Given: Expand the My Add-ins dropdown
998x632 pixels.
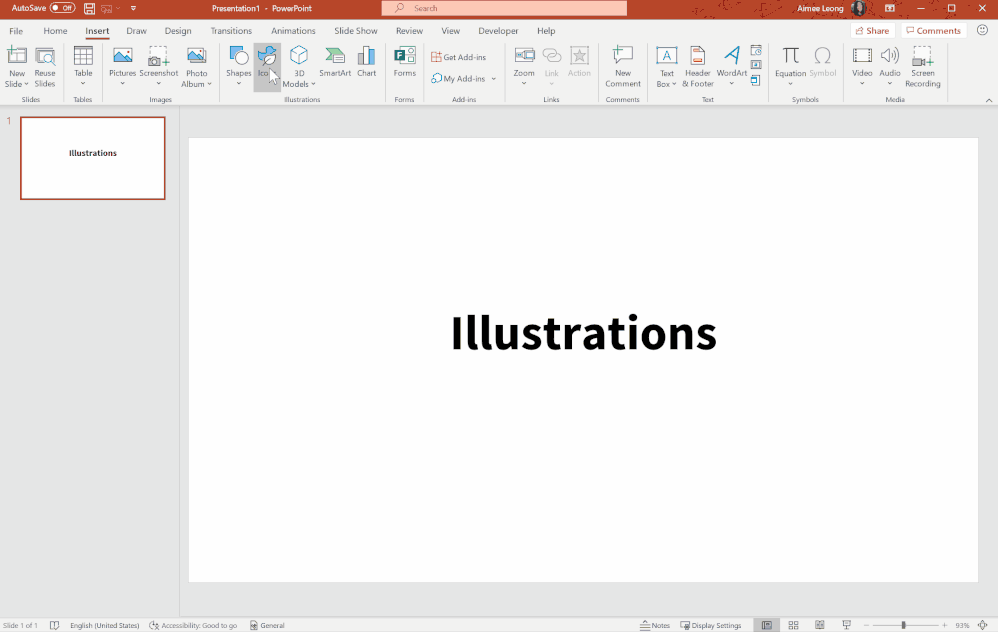Looking at the screenshot, I should tap(493, 79).
